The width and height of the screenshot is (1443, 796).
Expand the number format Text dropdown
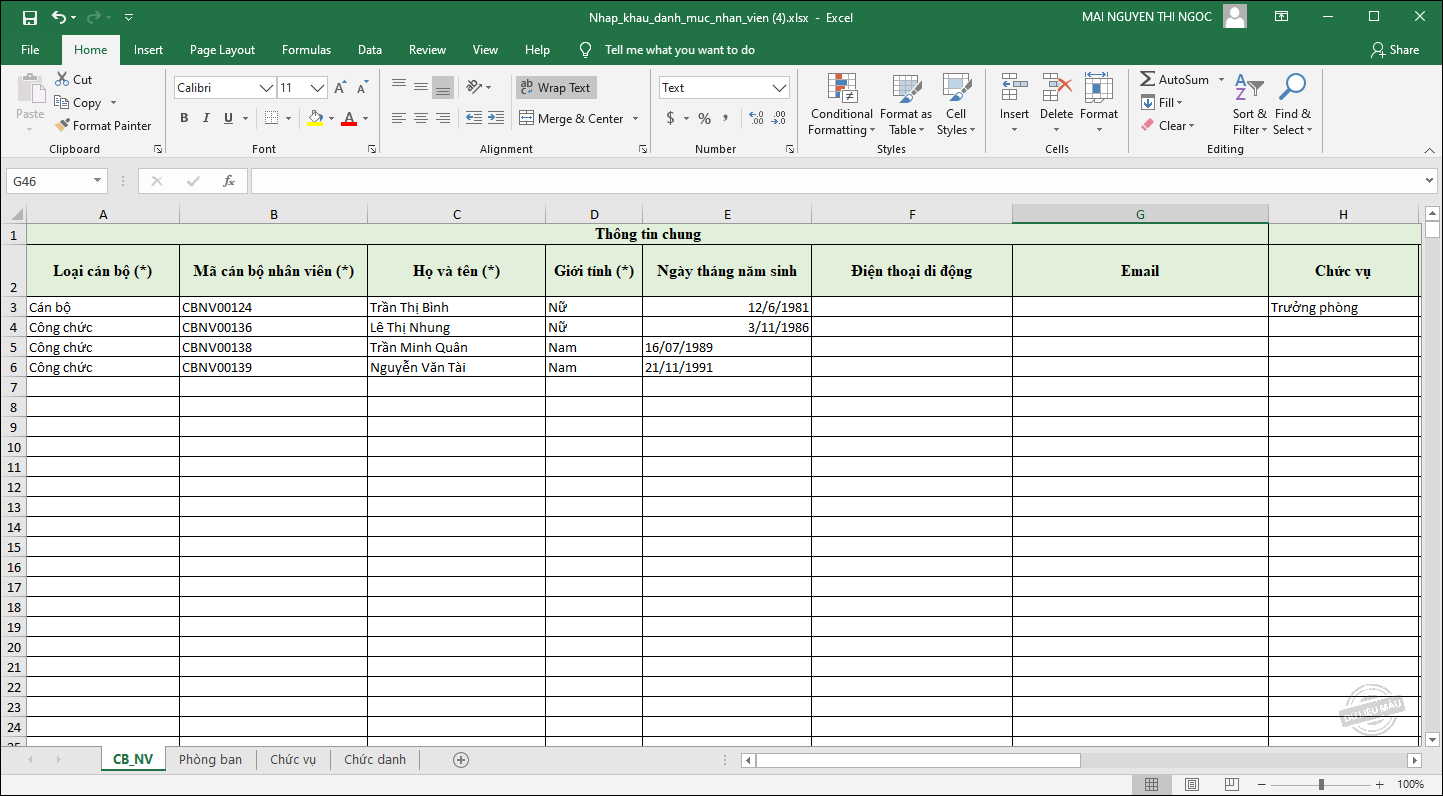(x=779, y=88)
